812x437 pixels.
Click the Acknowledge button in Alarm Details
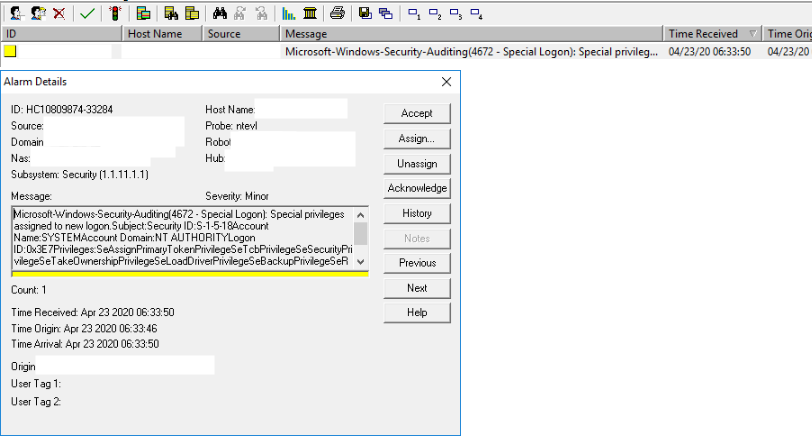click(x=417, y=188)
